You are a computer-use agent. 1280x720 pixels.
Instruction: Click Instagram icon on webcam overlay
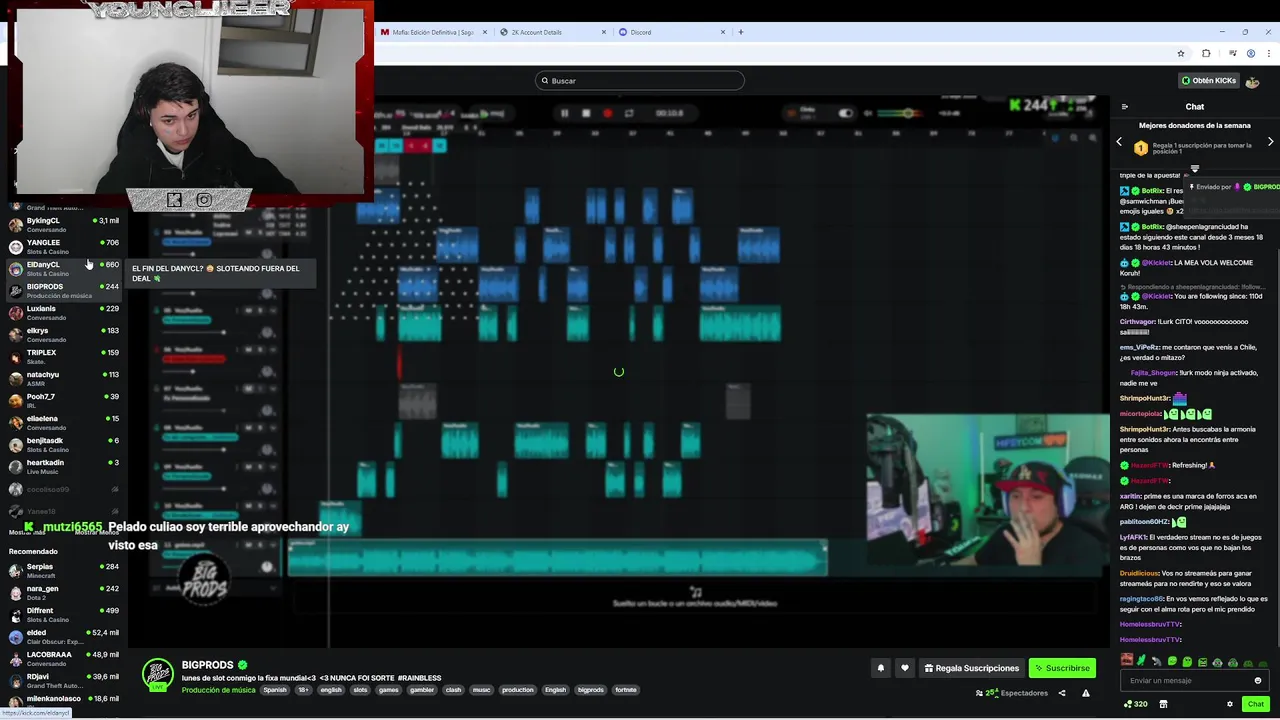tap(204, 200)
